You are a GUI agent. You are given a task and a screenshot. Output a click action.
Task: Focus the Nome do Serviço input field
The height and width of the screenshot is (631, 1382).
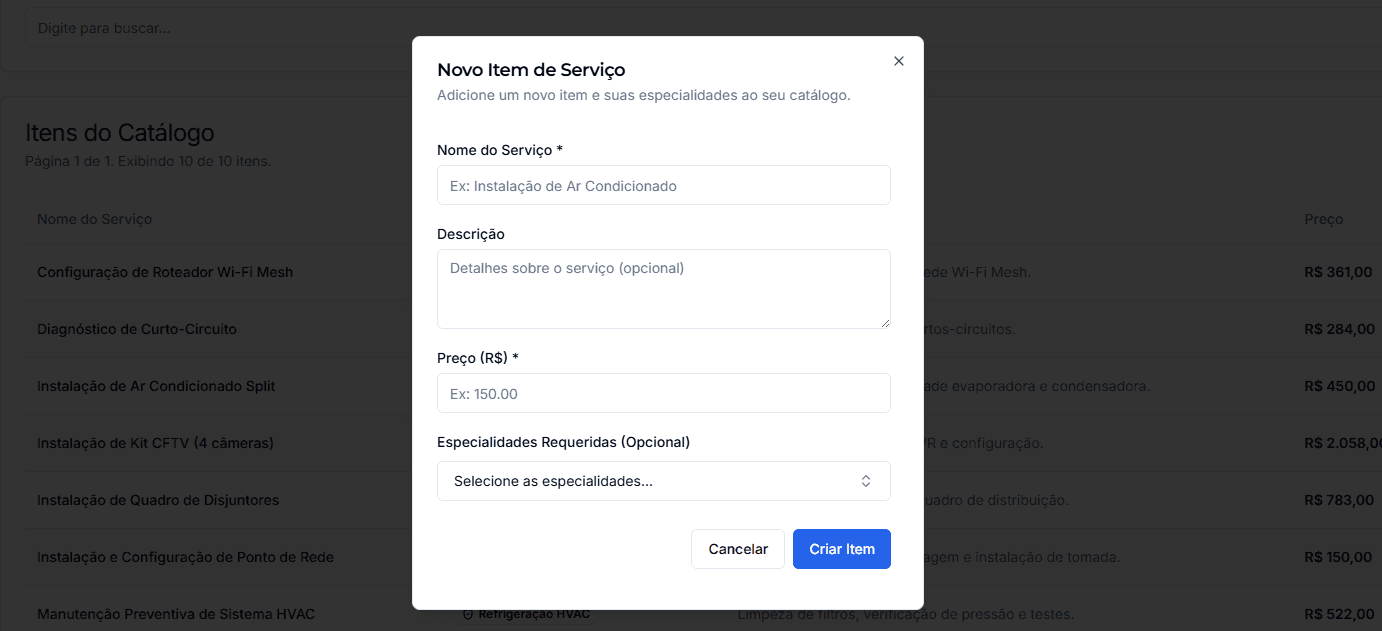click(x=663, y=185)
